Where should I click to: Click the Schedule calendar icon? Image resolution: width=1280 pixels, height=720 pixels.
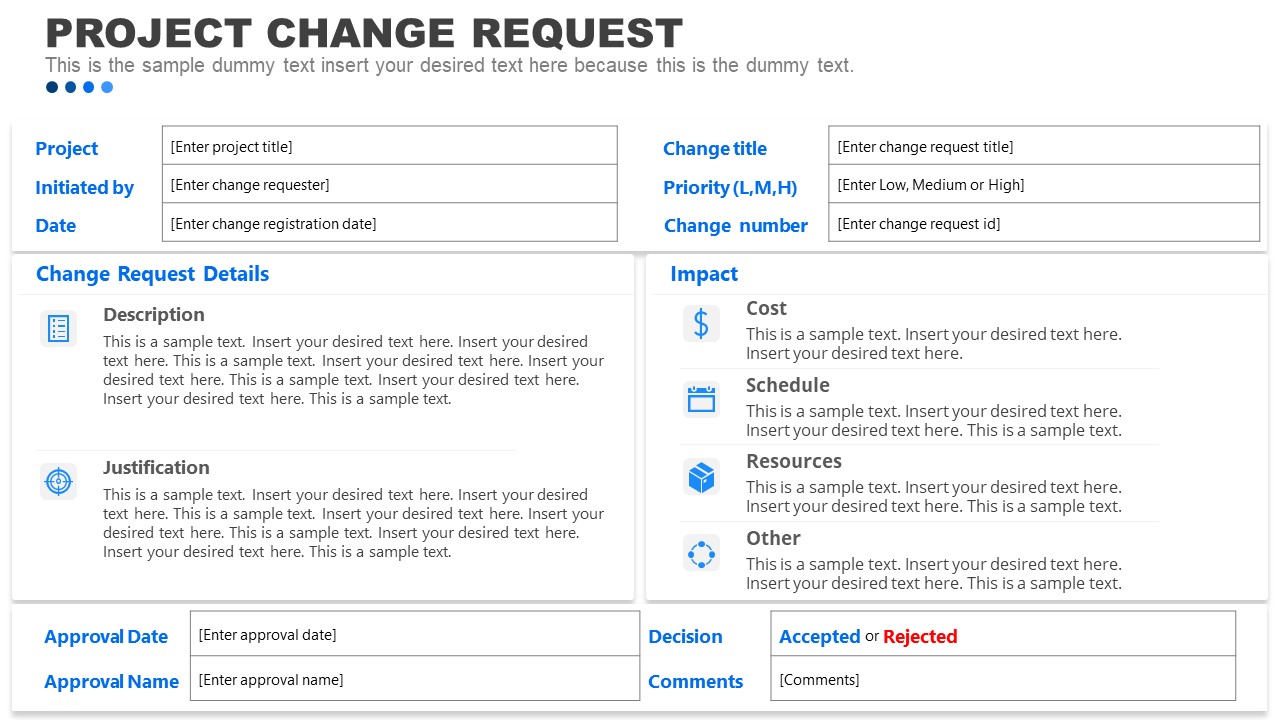[x=701, y=400]
